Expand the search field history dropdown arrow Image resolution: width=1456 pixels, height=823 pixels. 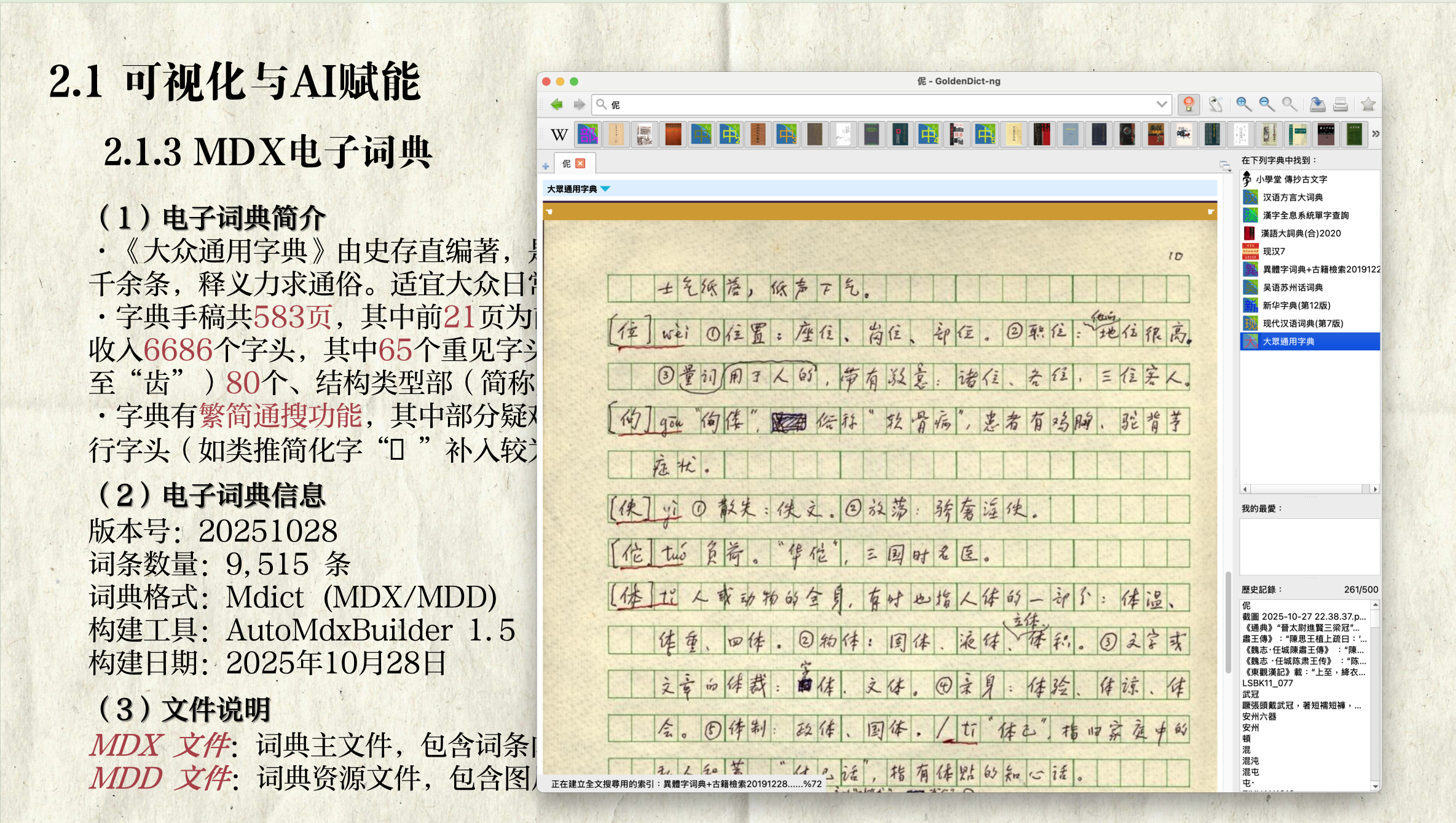(x=1162, y=104)
